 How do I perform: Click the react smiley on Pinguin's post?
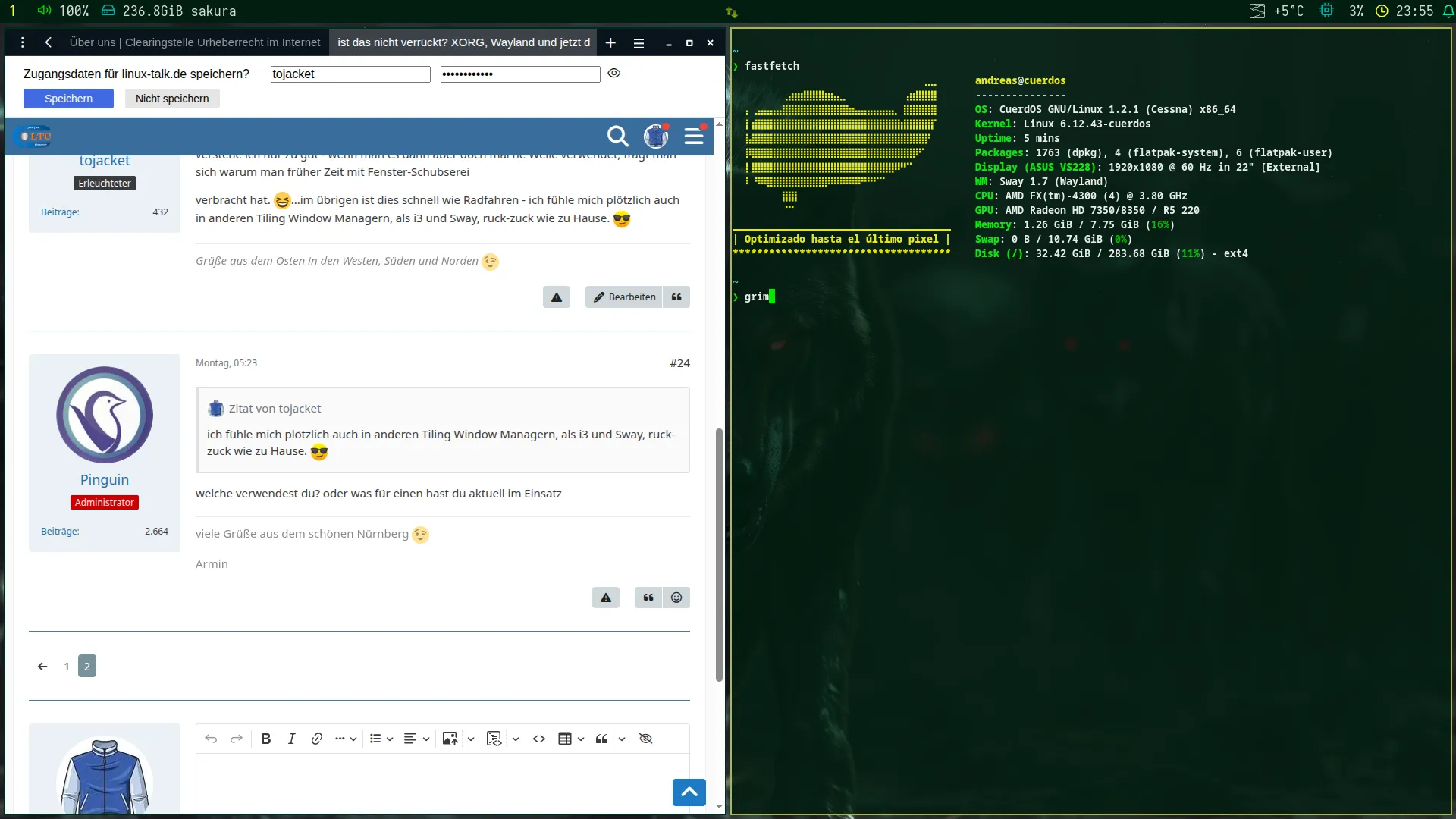pyautogui.click(x=676, y=598)
